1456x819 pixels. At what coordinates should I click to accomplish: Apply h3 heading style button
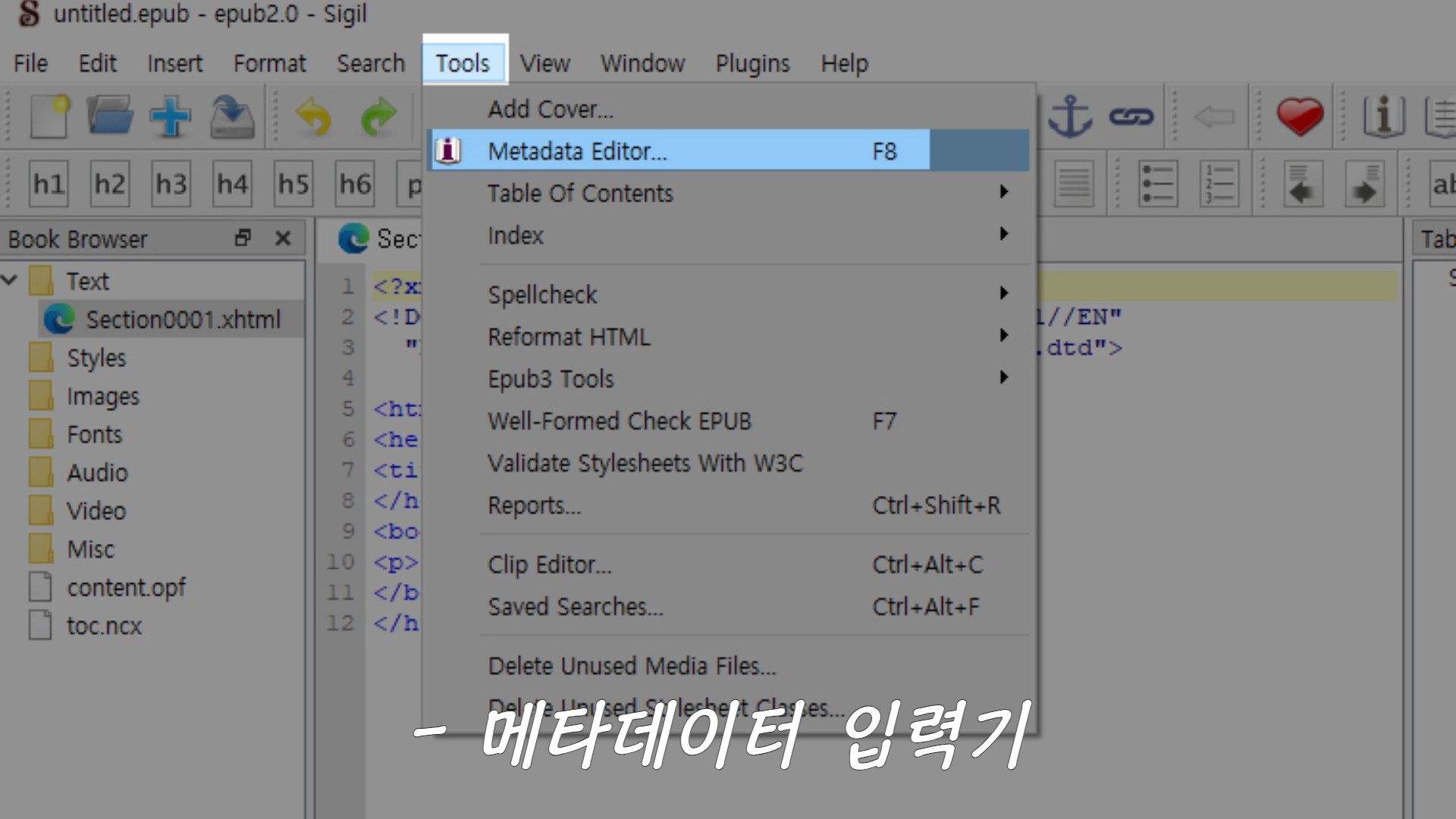[171, 184]
